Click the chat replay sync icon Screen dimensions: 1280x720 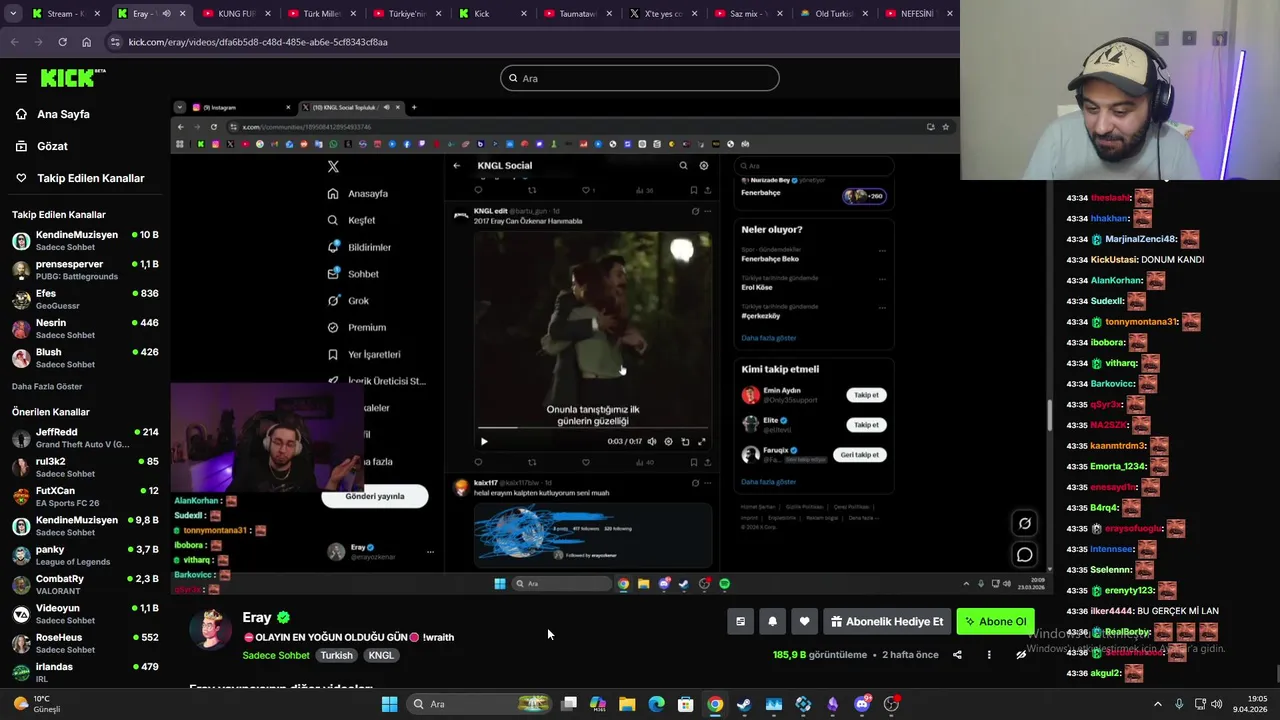(x=1025, y=523)
